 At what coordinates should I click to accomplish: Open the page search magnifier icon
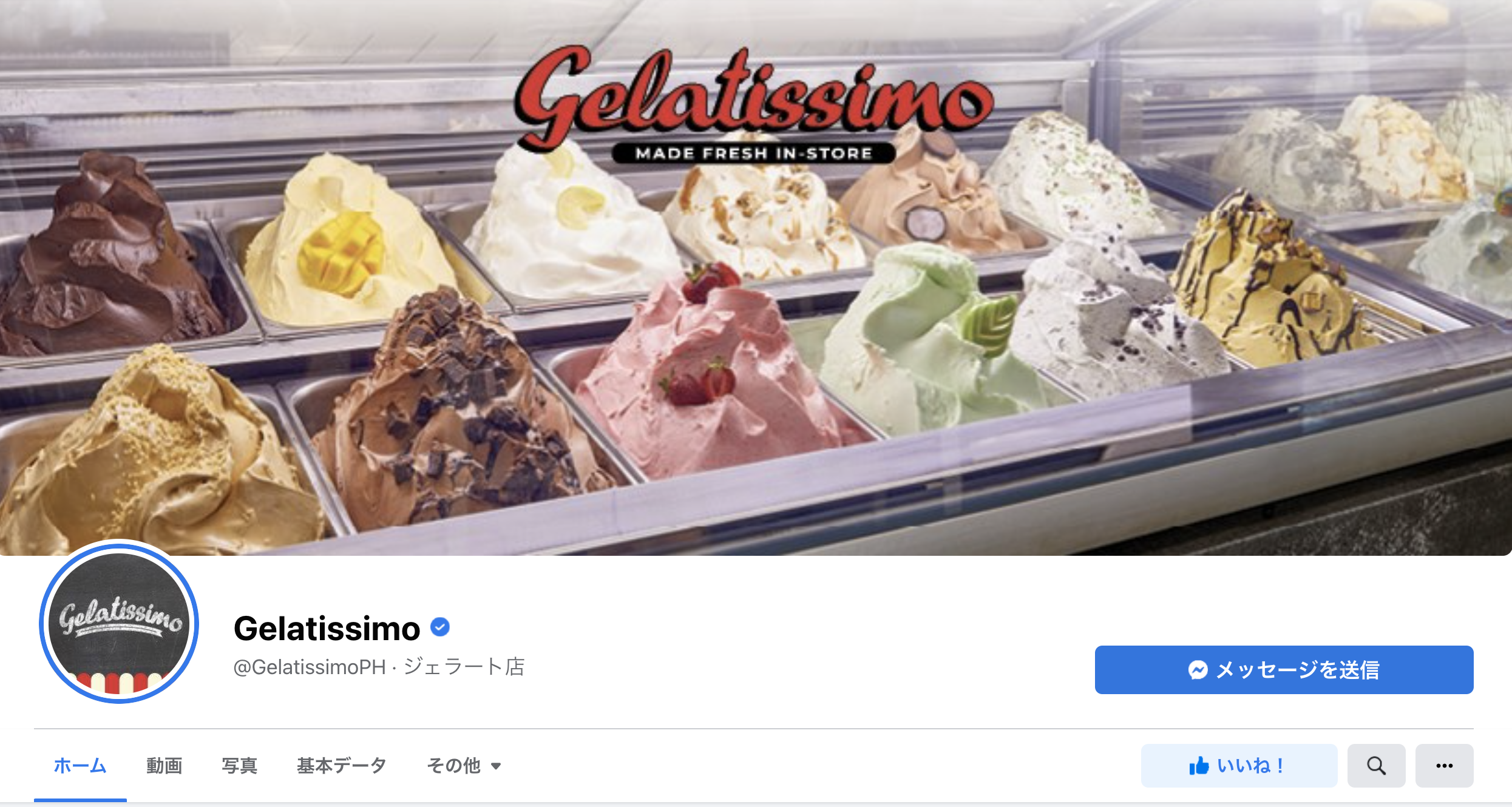click(x=1376, y=766)
